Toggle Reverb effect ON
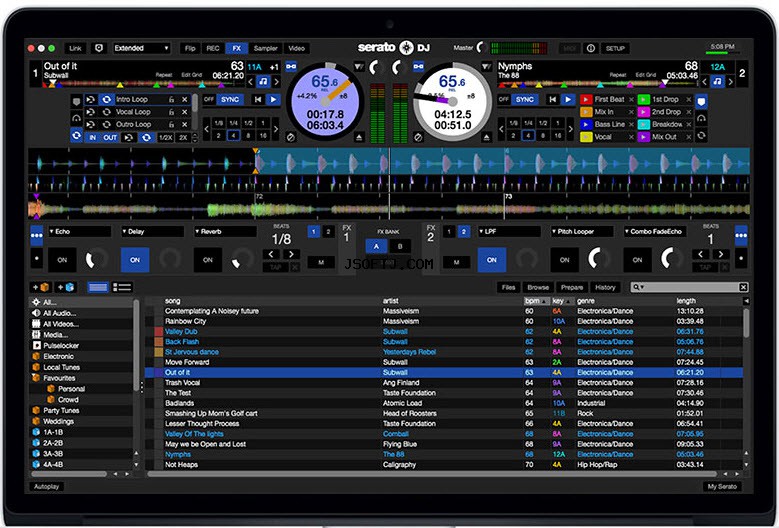The height and width of the screenshot is (528, 779). [x=208, y=260]
